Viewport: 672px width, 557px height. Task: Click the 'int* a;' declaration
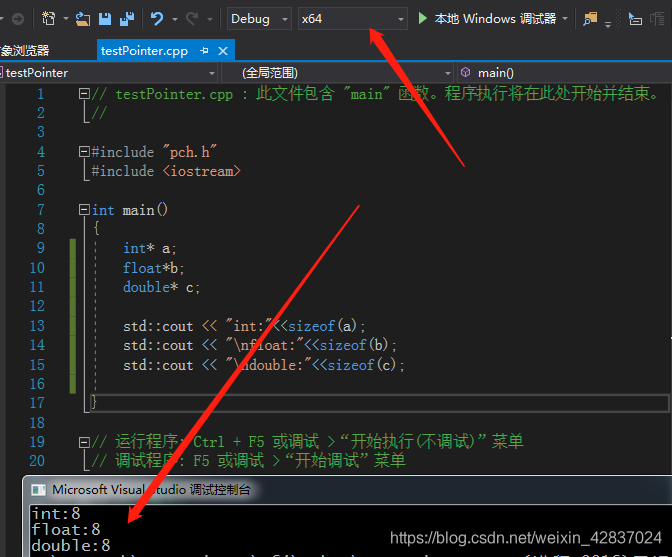[150, 248]
